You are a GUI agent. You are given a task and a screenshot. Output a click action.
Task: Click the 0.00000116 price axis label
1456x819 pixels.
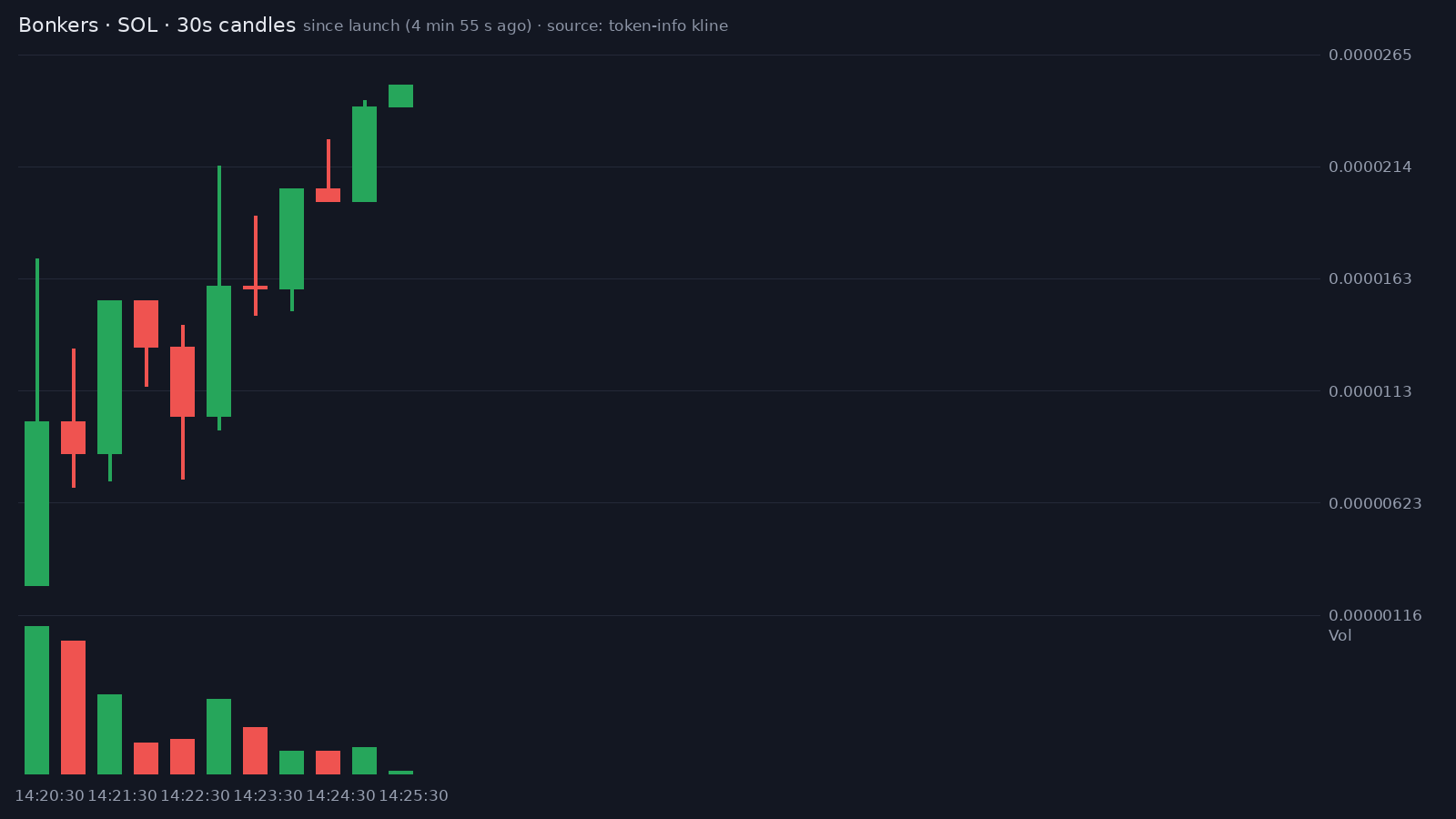1375,616
